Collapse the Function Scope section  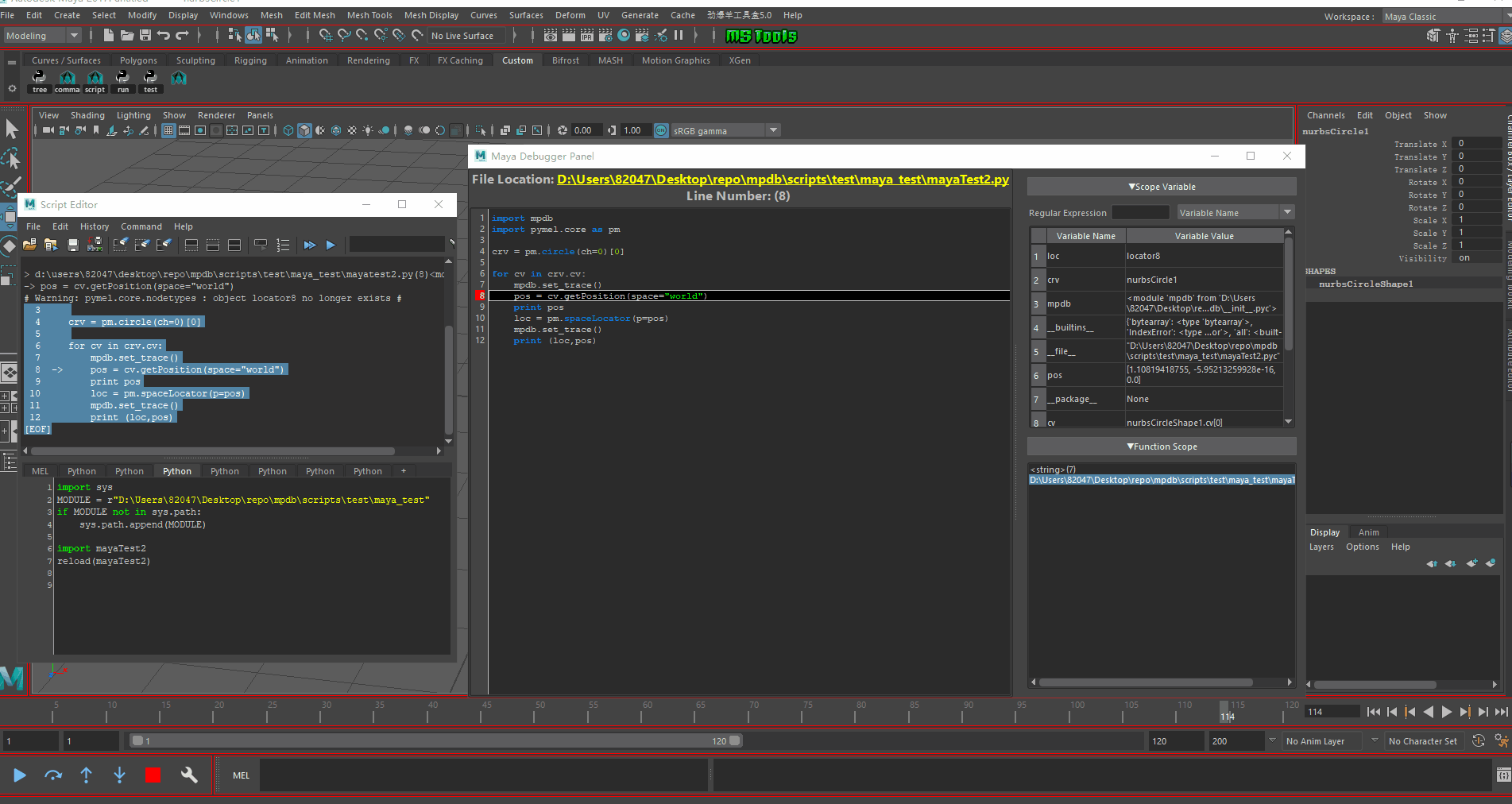tap(1162, 446)
